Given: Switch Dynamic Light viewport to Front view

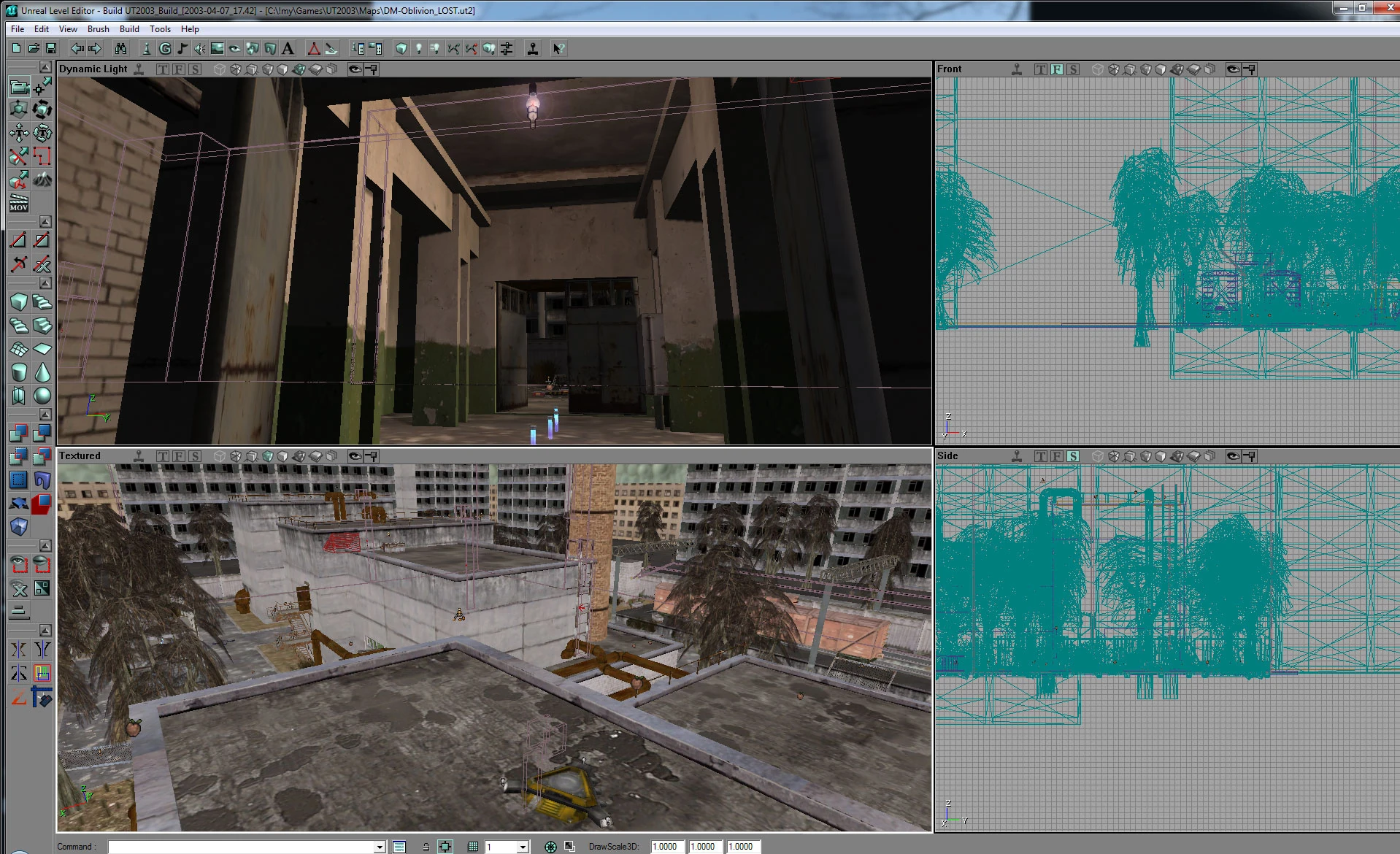Looking at the screenshot, I should (179, 69).
